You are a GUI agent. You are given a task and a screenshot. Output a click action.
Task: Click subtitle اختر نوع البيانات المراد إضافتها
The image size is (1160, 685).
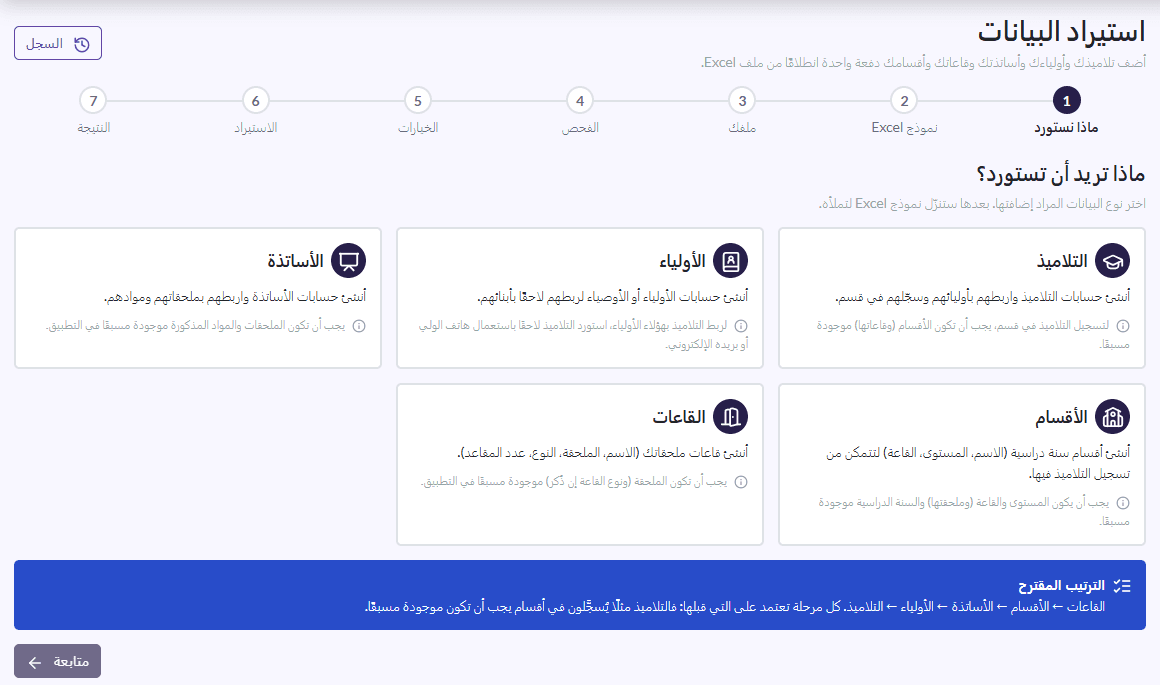coord(982,203)
